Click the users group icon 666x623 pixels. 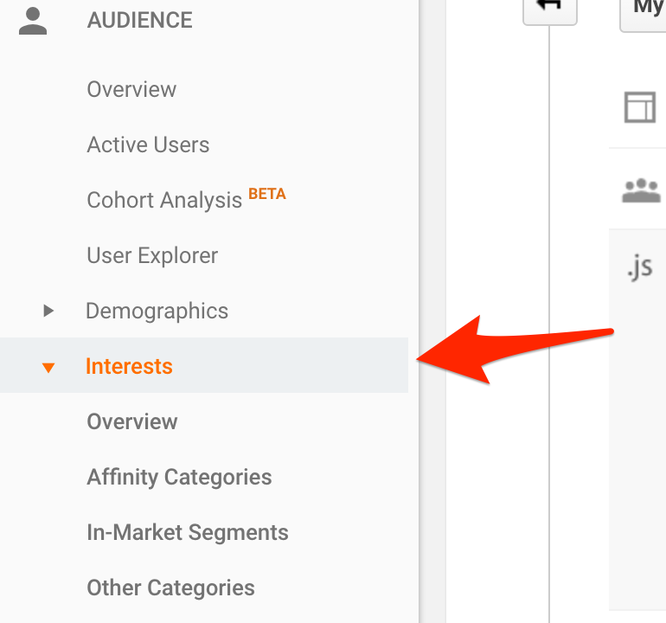(x=641, y=190)
